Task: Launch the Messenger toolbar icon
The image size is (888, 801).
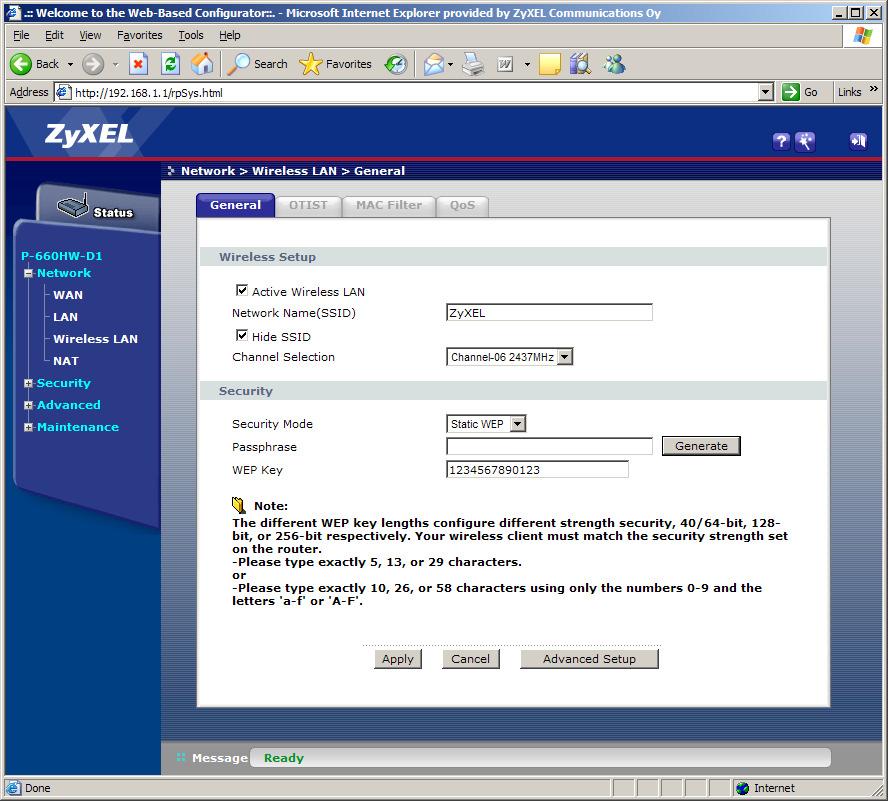Action: 614,64
